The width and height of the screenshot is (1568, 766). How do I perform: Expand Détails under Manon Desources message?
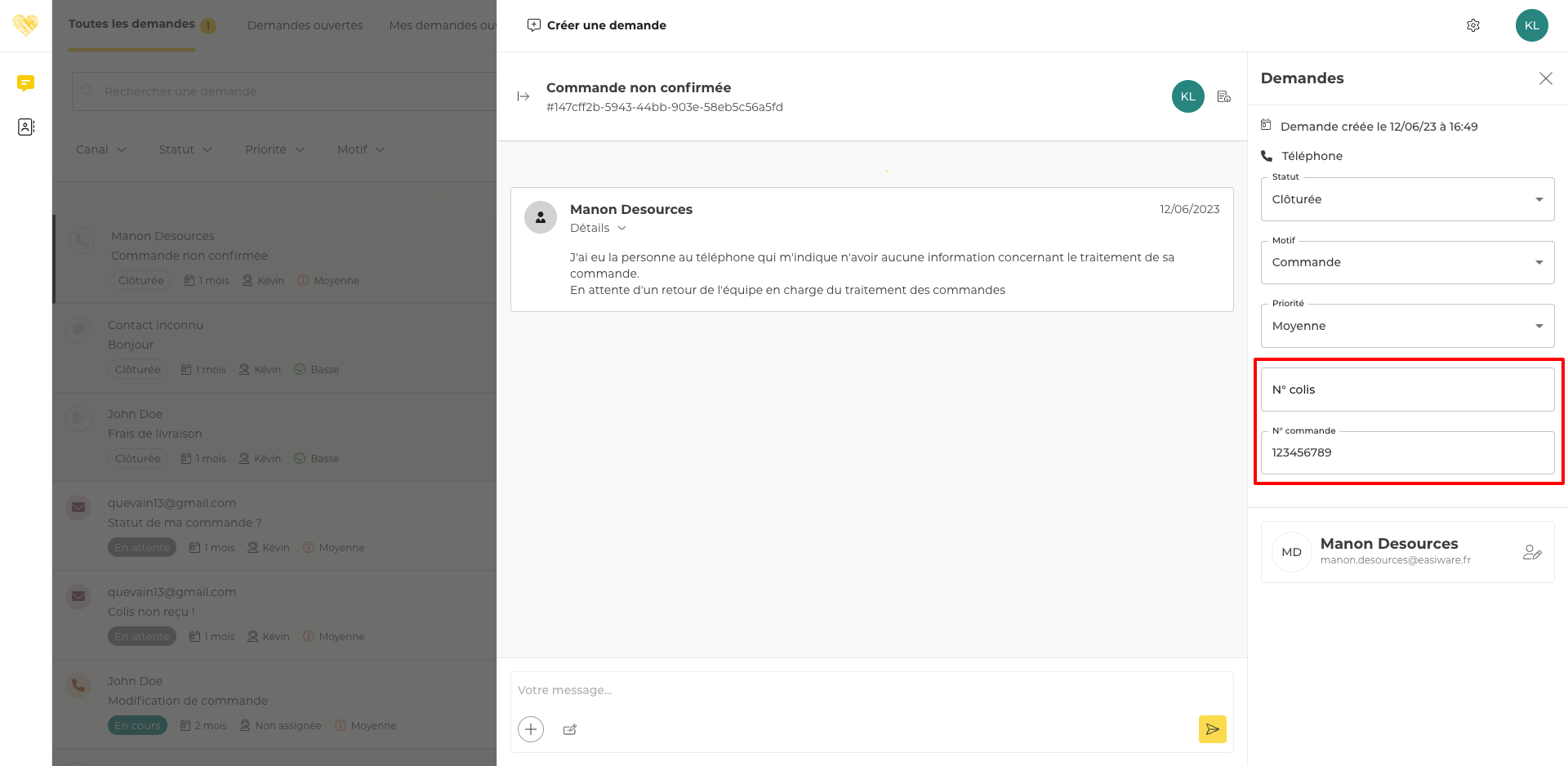point(598,228)
